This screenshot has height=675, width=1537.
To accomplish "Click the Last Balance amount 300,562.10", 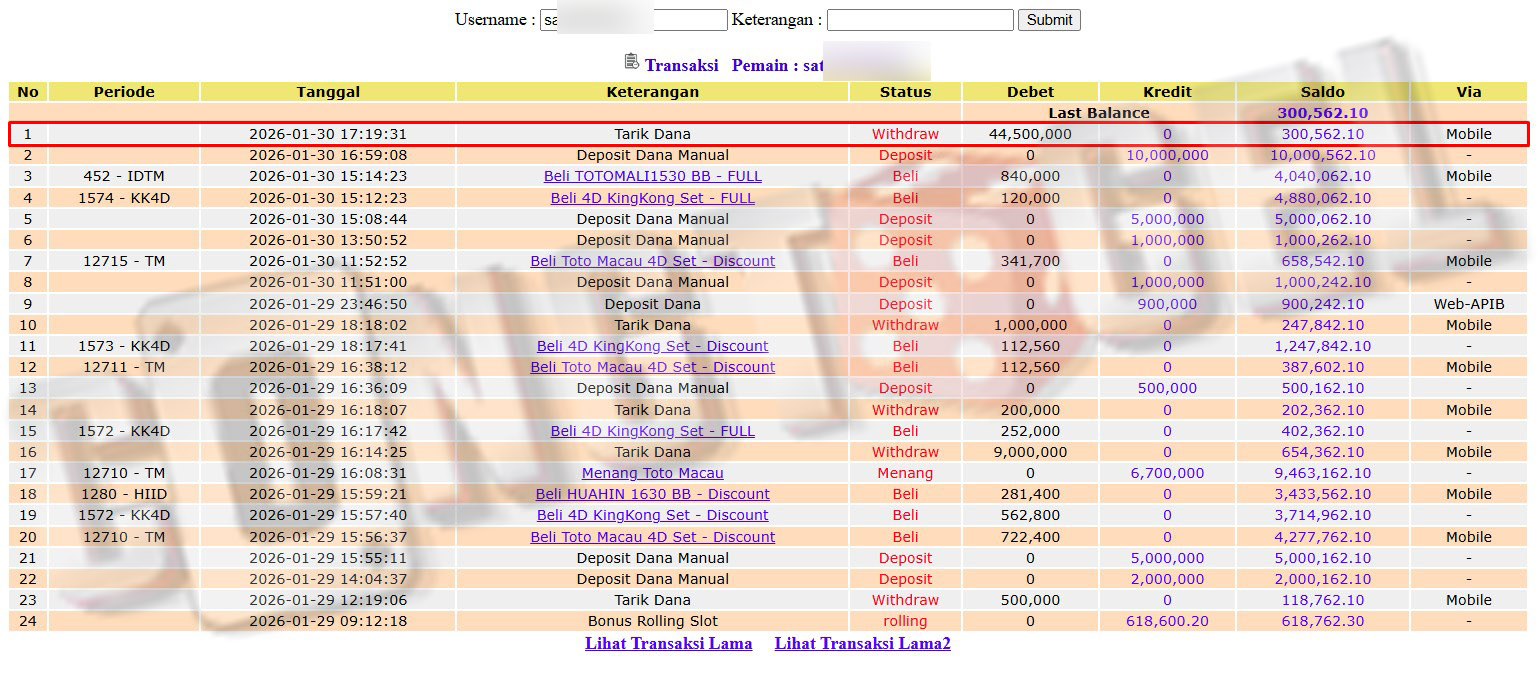I will 1322,113.
